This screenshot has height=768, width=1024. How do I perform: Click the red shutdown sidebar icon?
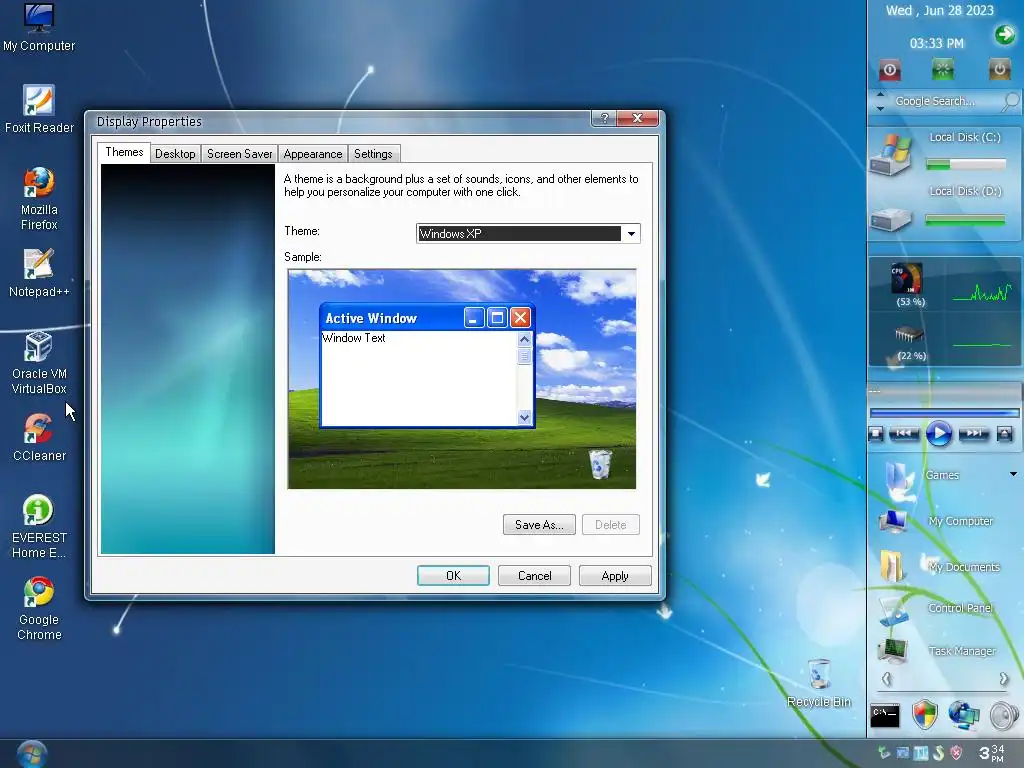tap(889, 69)
